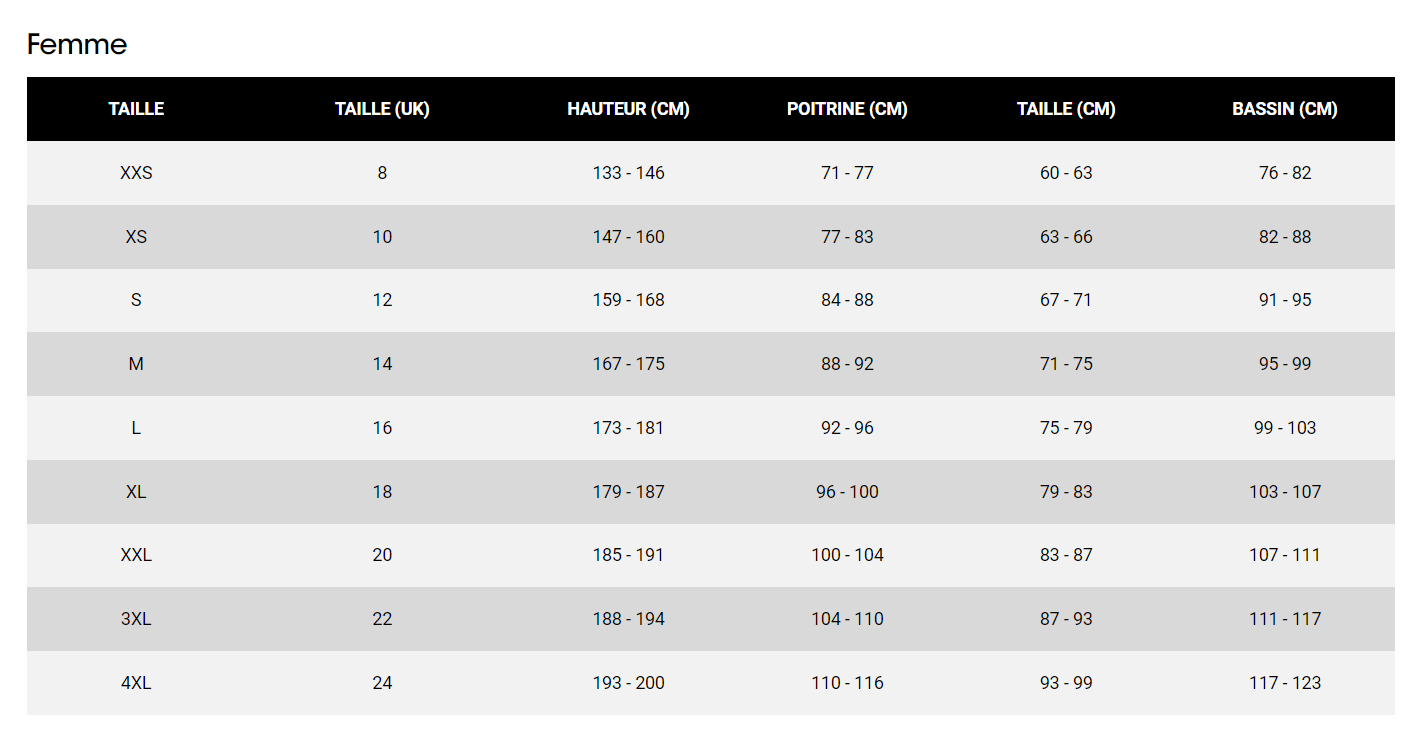Viewport: 1418px width, 743px height.
Task: Click waist range 60 - 63
Action: pos(1066,173)
